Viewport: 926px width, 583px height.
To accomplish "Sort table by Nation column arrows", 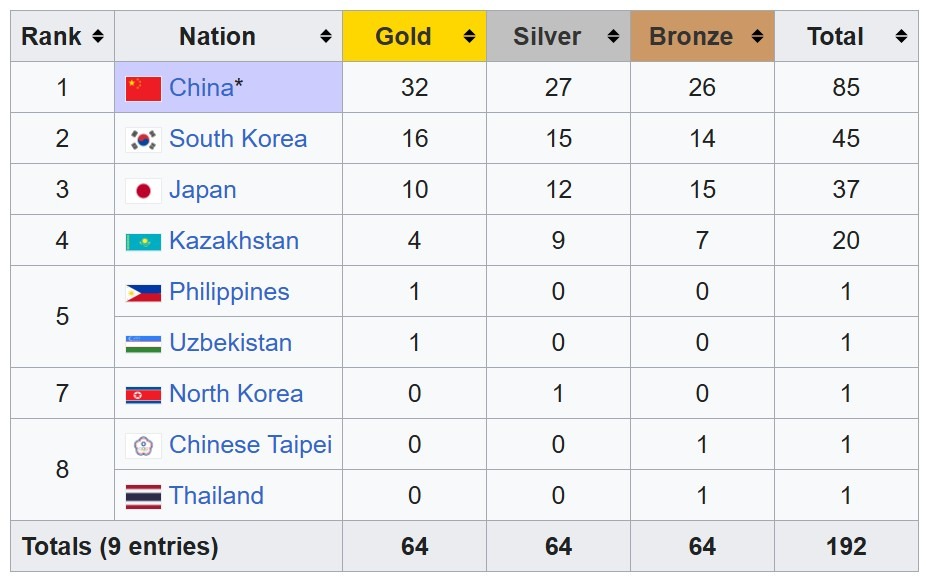I will 325,37.
